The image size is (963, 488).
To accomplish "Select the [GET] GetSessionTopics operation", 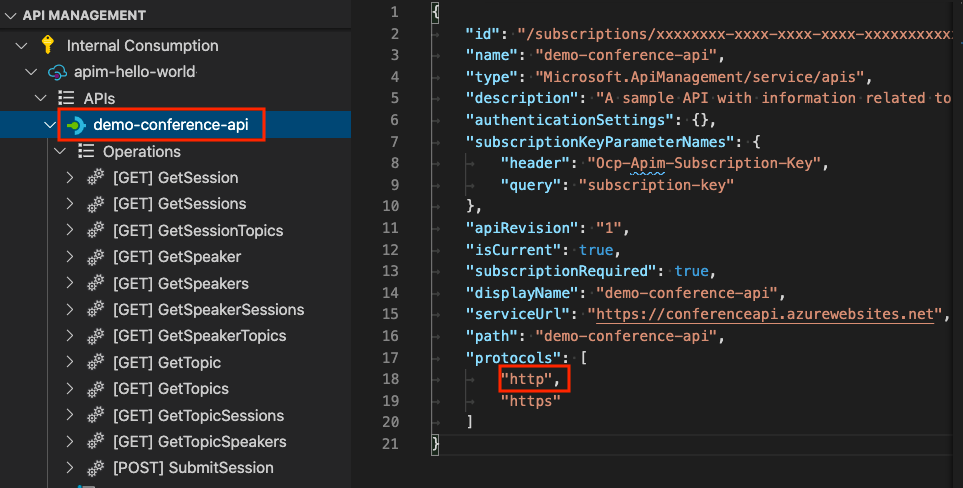I will tap(198, 230).
